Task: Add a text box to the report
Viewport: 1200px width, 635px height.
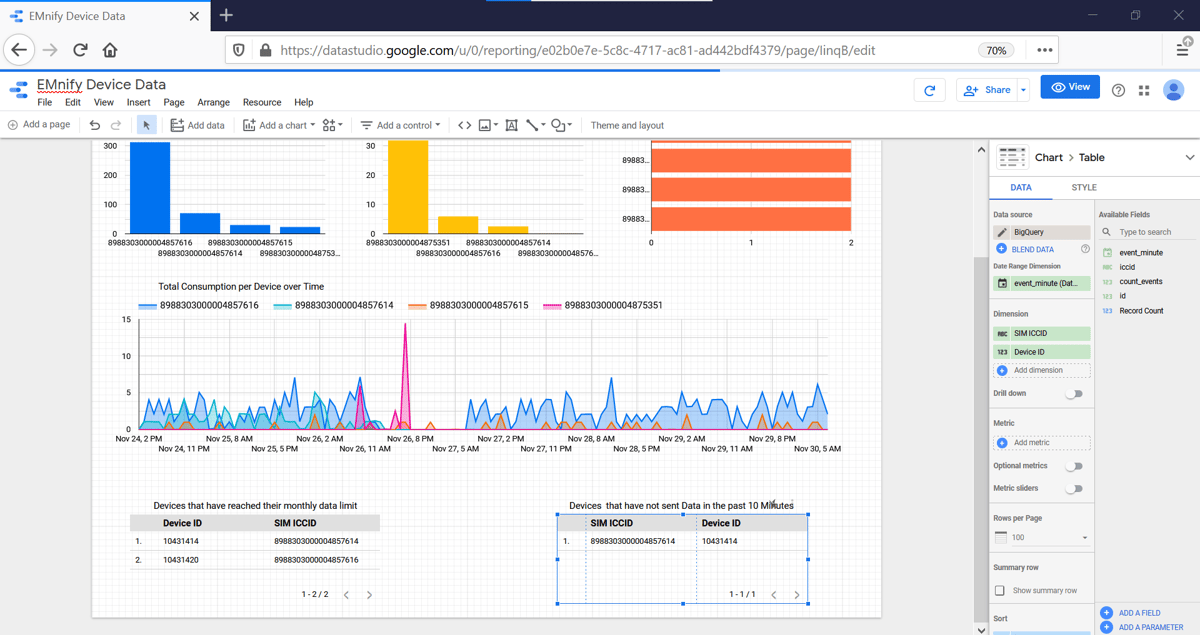Action: (511, 125)
